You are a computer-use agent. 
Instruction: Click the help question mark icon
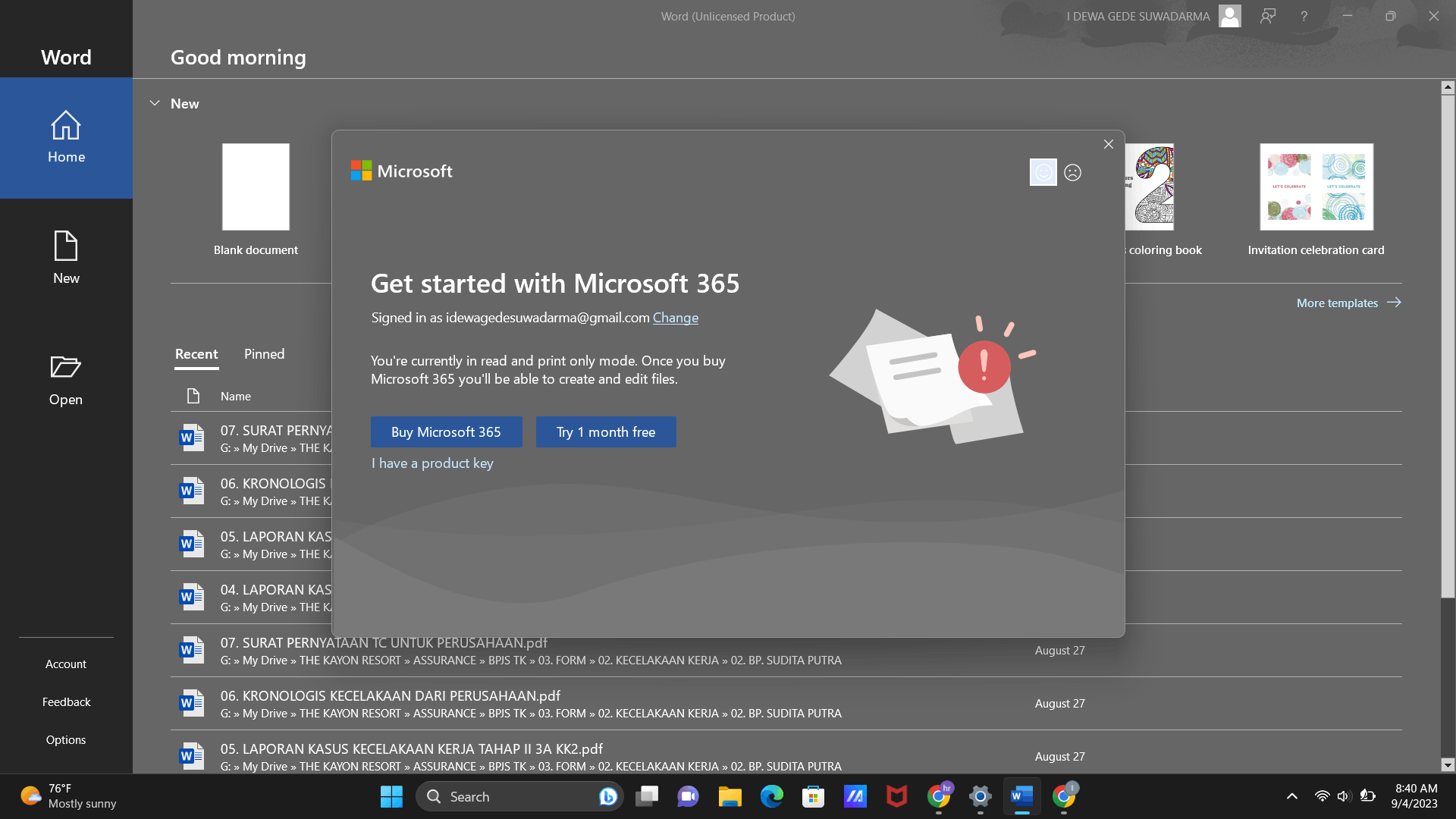1304,16
